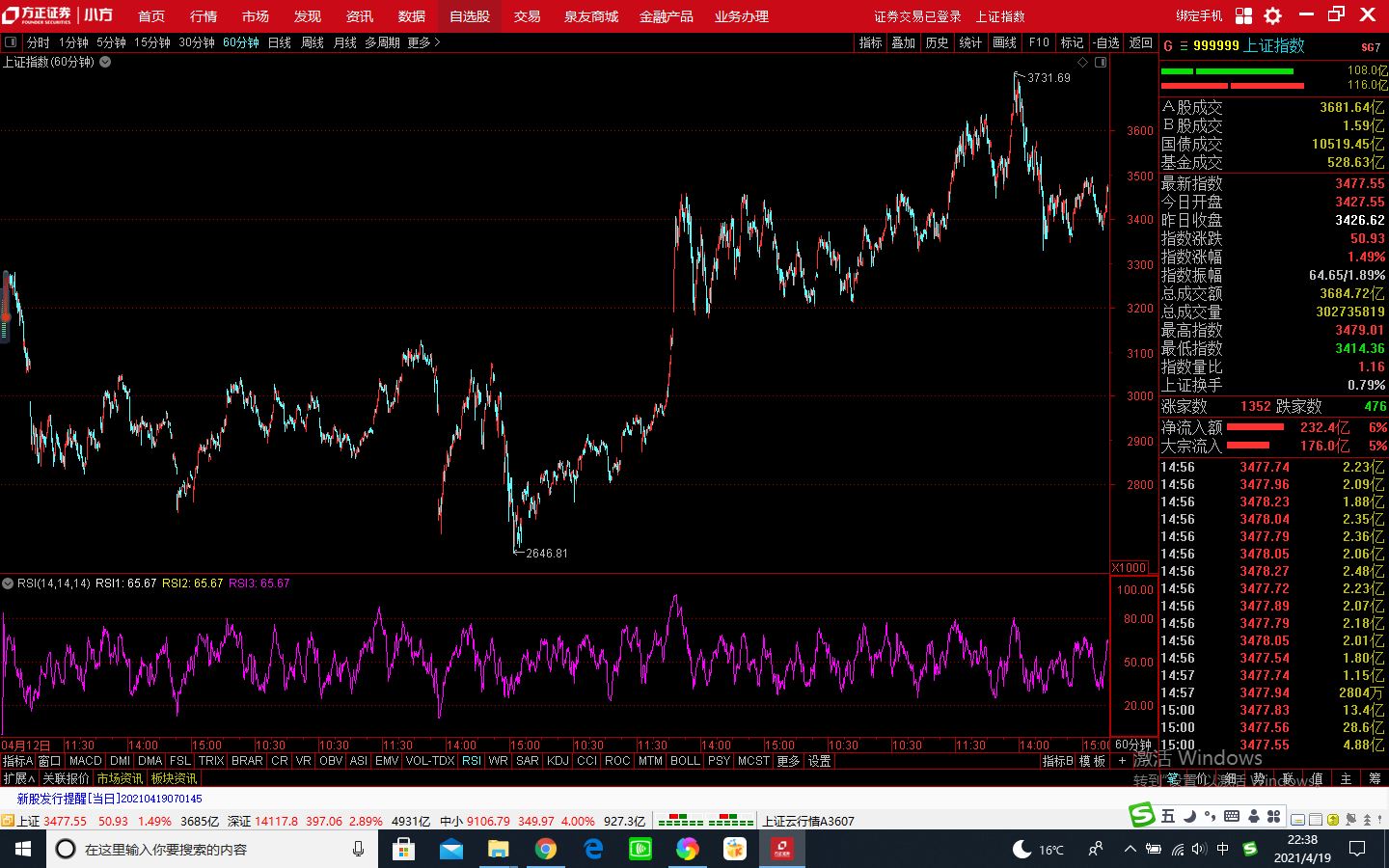The height and width of the screenshot is (868, 1389).
Task: Click the user avatar icon on IME bar
Action: point(1253,817)
